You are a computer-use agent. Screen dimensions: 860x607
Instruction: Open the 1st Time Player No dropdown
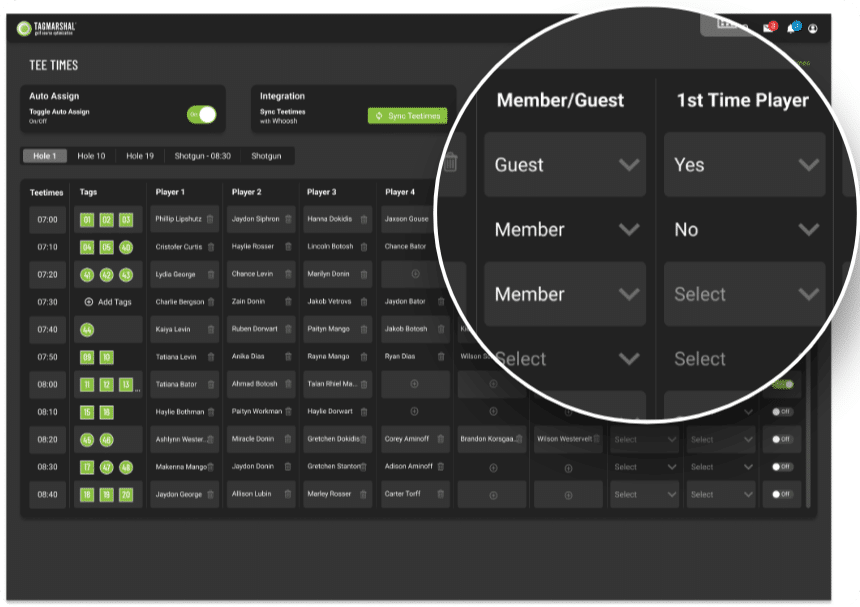click(x=744, y=230)
